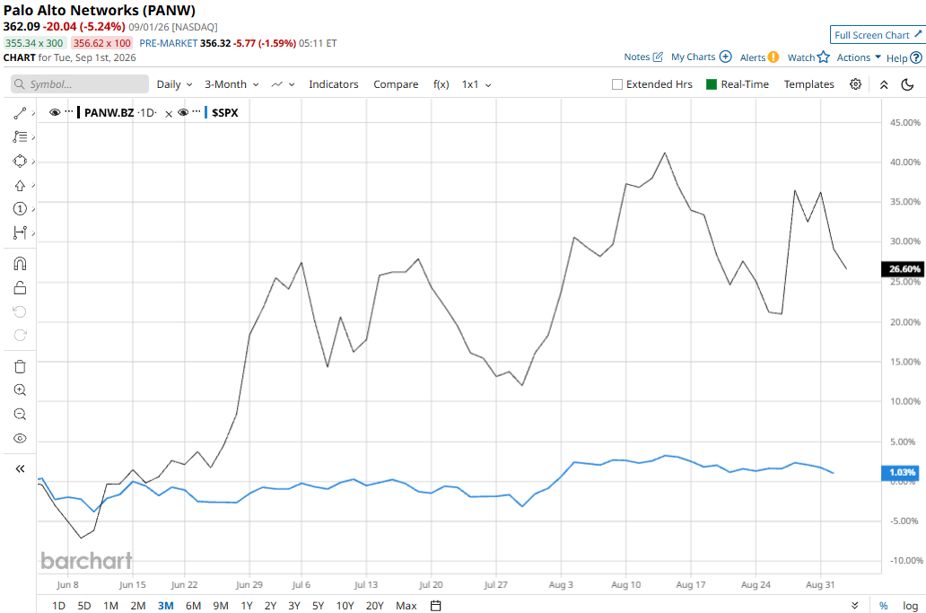Open the 1x1 grid layout dropdown
The height and width of the screenshot is (613, 926).
pos(476,84)
